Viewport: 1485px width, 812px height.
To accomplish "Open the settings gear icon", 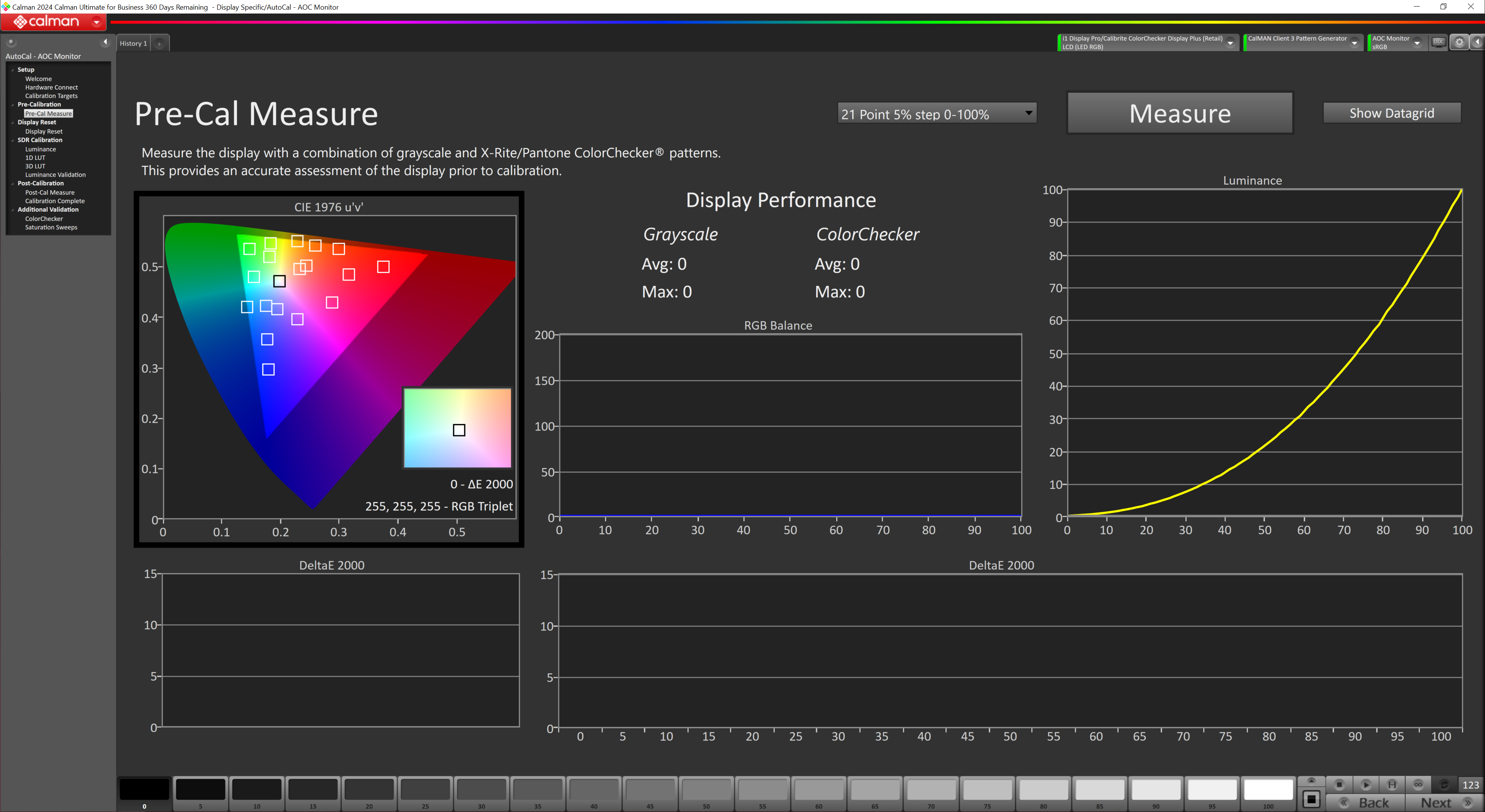I will pyautogui.click(x=1459, y=42).
